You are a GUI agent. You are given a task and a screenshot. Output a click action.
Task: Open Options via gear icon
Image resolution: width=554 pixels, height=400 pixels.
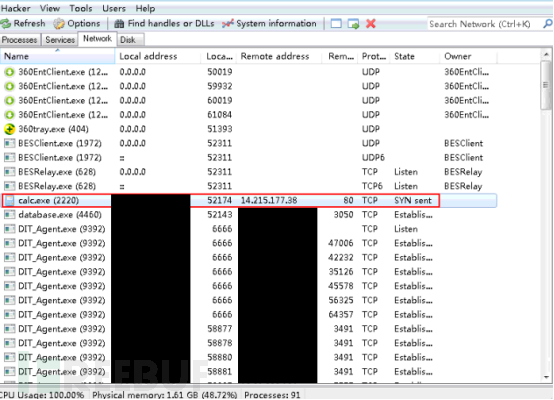[x=59, y=24]
